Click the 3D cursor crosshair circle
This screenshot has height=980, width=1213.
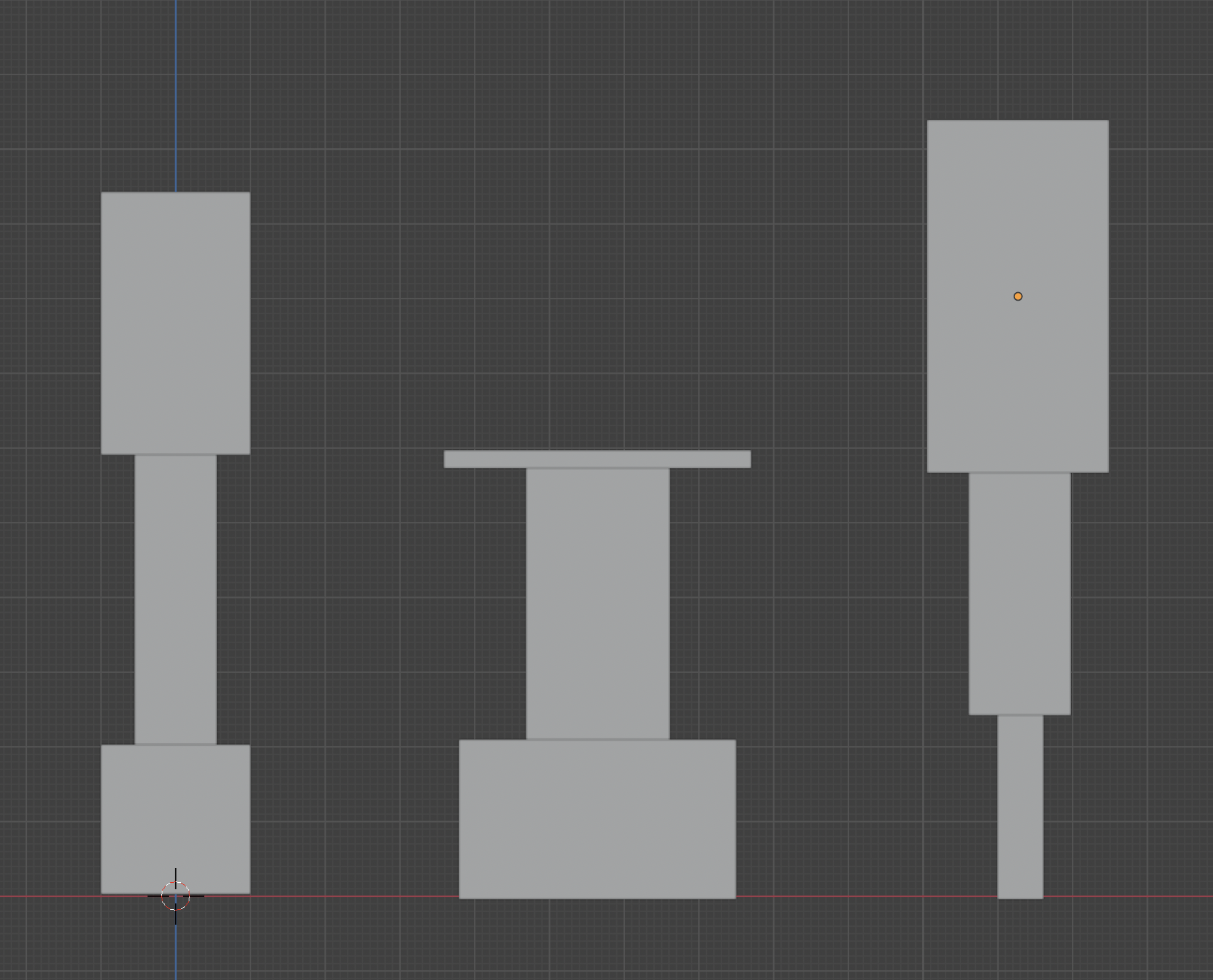(x=176, y=896)
